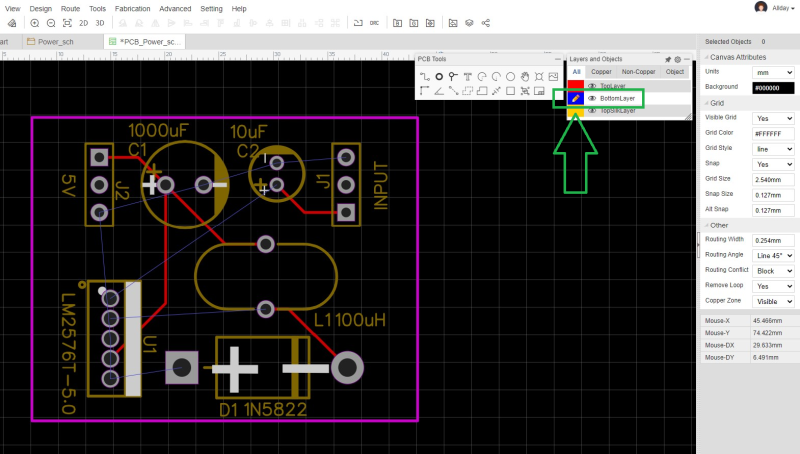Click the BottomLayer blue color swatch
Viewport: 800px width, 454px height.
click(576, 98)
